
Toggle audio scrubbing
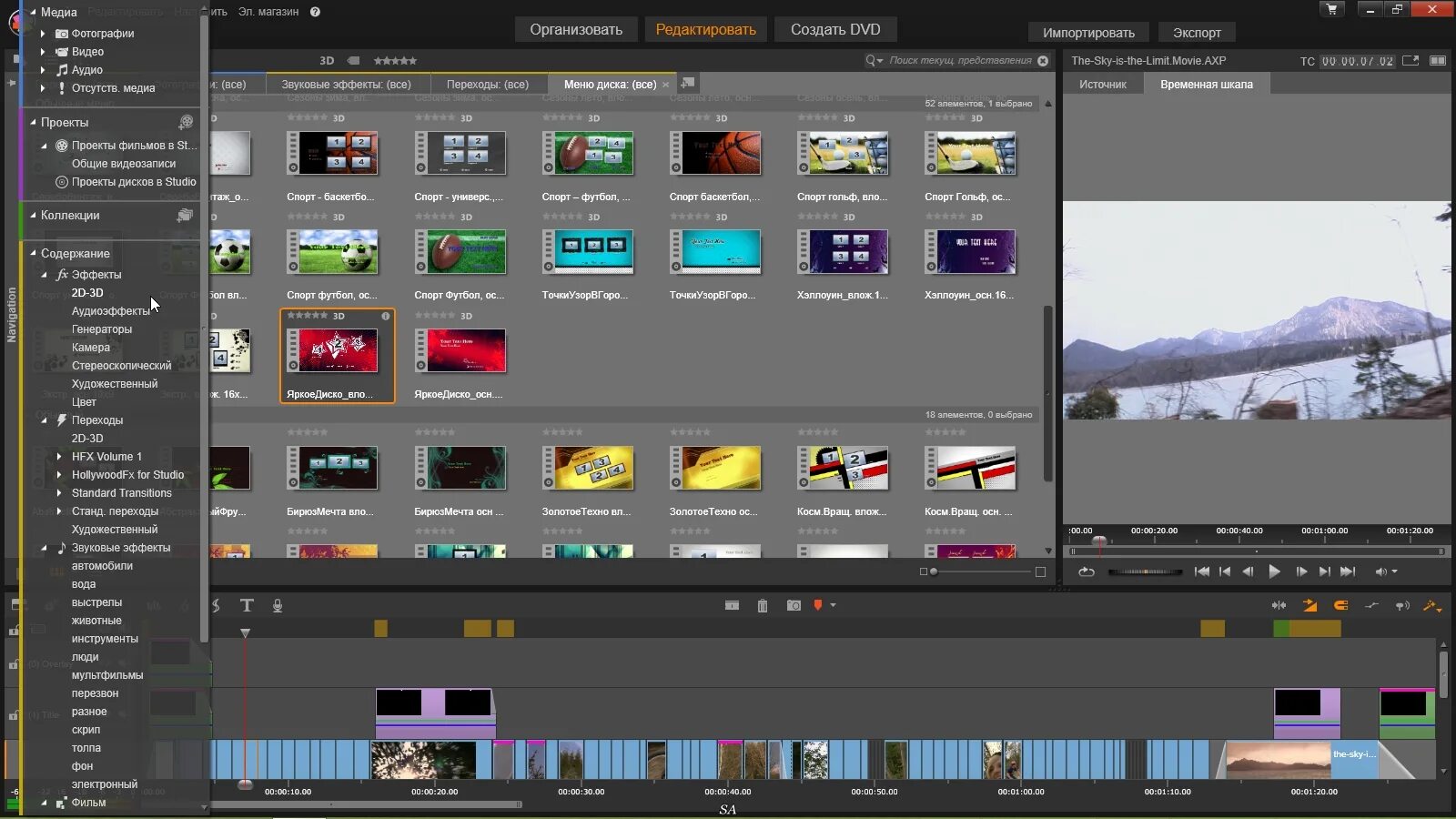[x=1402, y=605]
